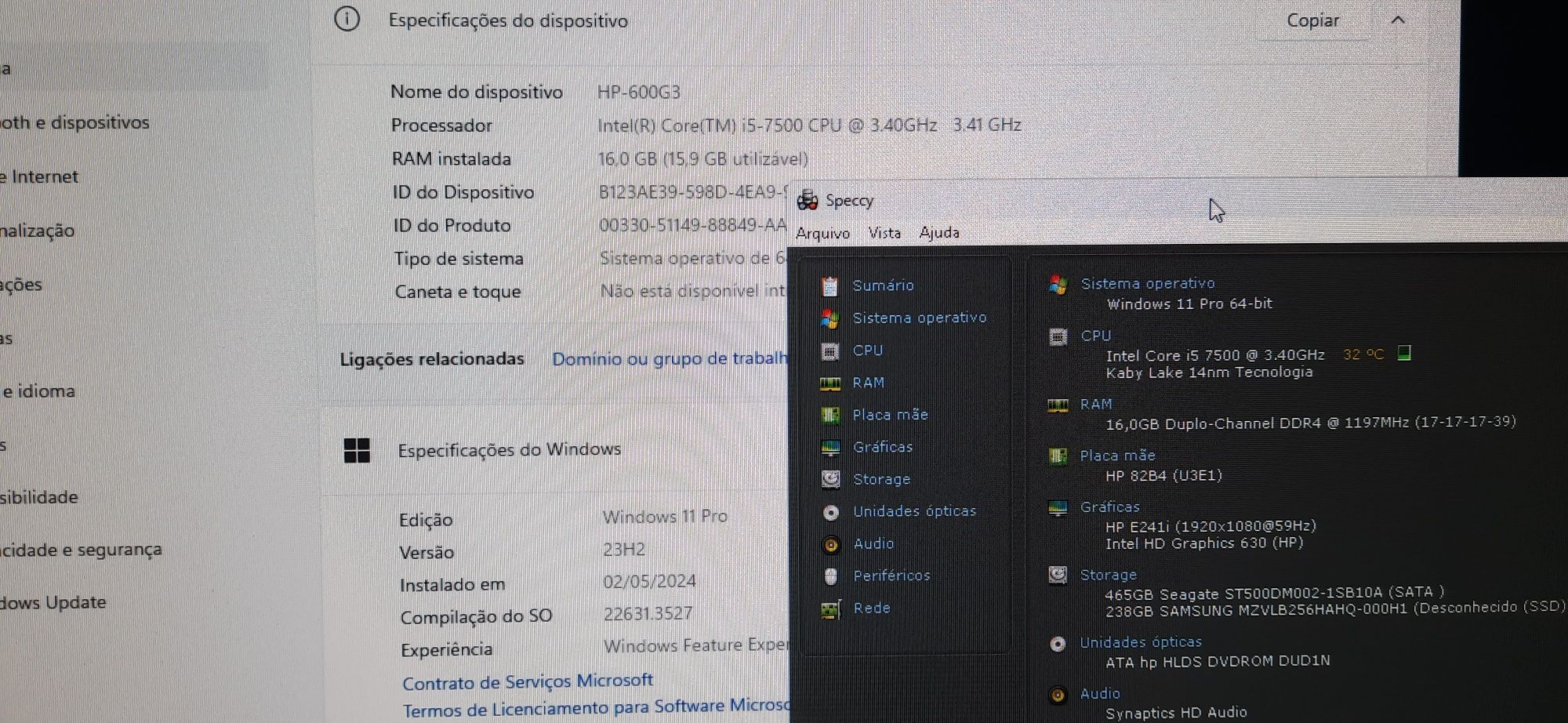Click the Rede network icon in Speccy sidebar
Image resolution: width=1568 pixels, height=723 pixels.
click(x=831, y=609)
